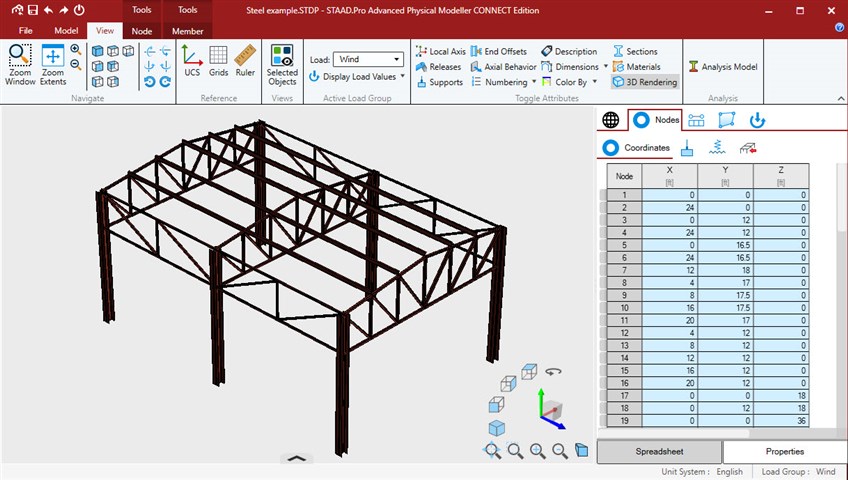
Task: Click the power icon in title bar
Action: [79, 10]
